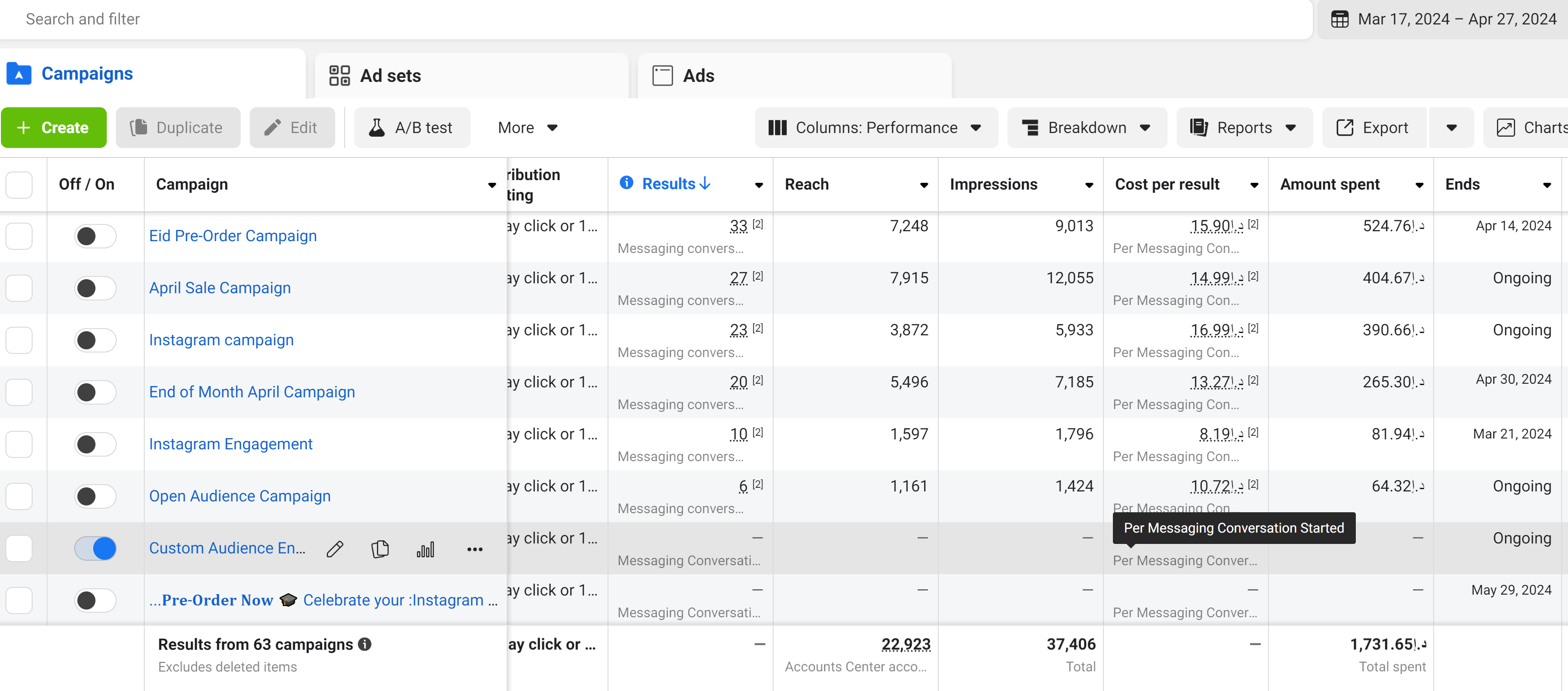This screenshot has height=691, width=1568.
Task: Open charts icon on Custom Audience row
Action: pyautogui.click(x=426, y=549)
